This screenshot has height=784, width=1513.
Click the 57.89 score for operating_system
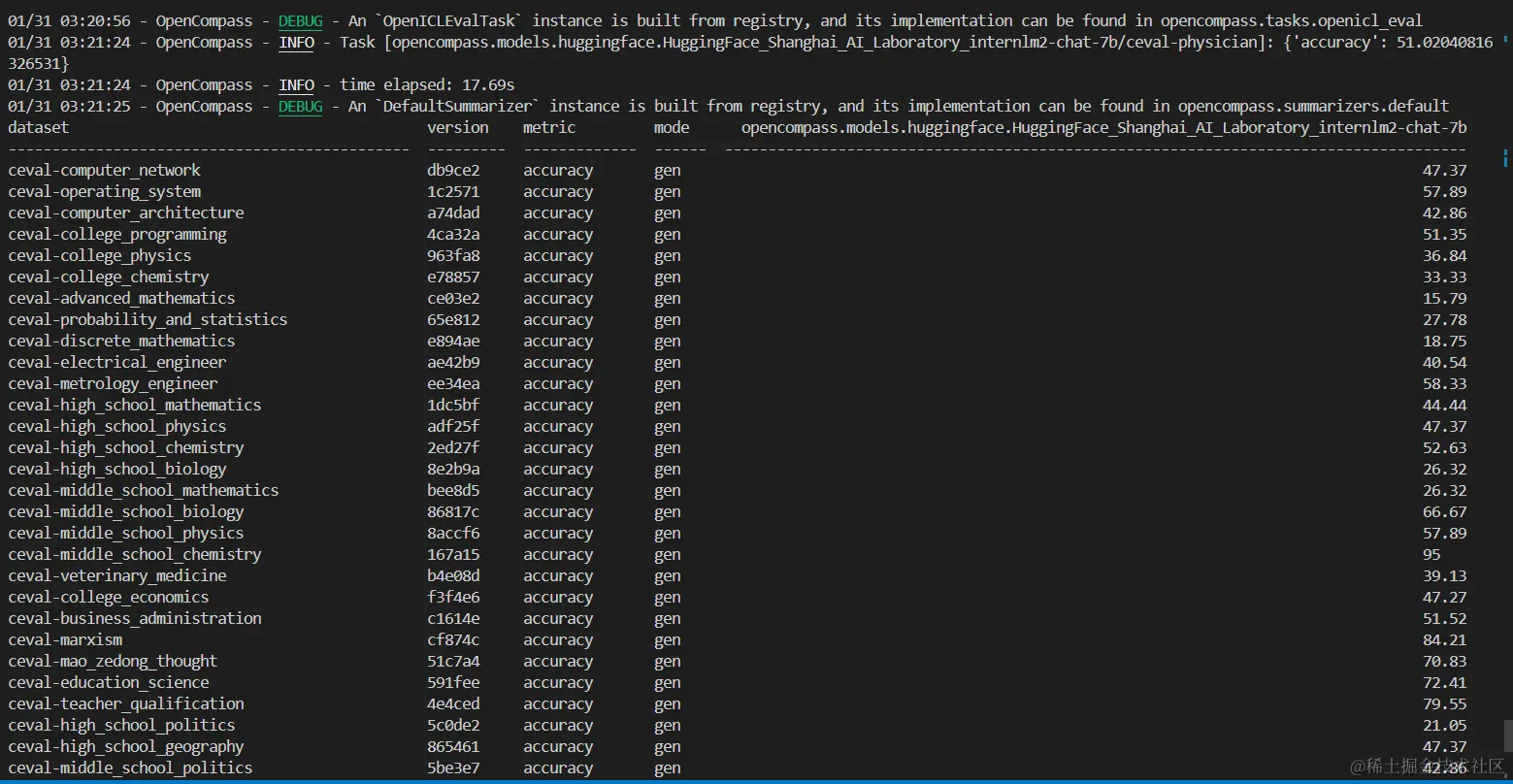pyautogui.click(x=1445, y=191)
